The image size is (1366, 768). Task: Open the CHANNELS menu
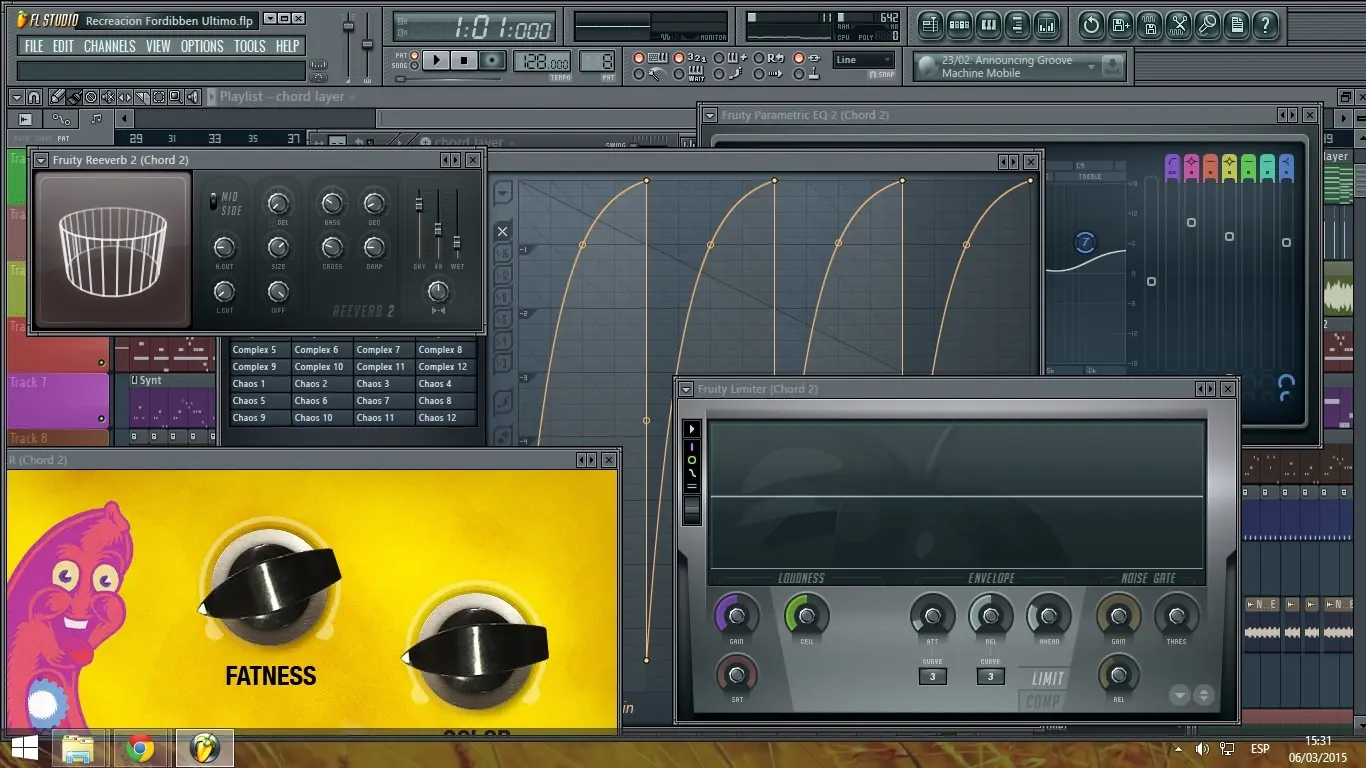109,46
